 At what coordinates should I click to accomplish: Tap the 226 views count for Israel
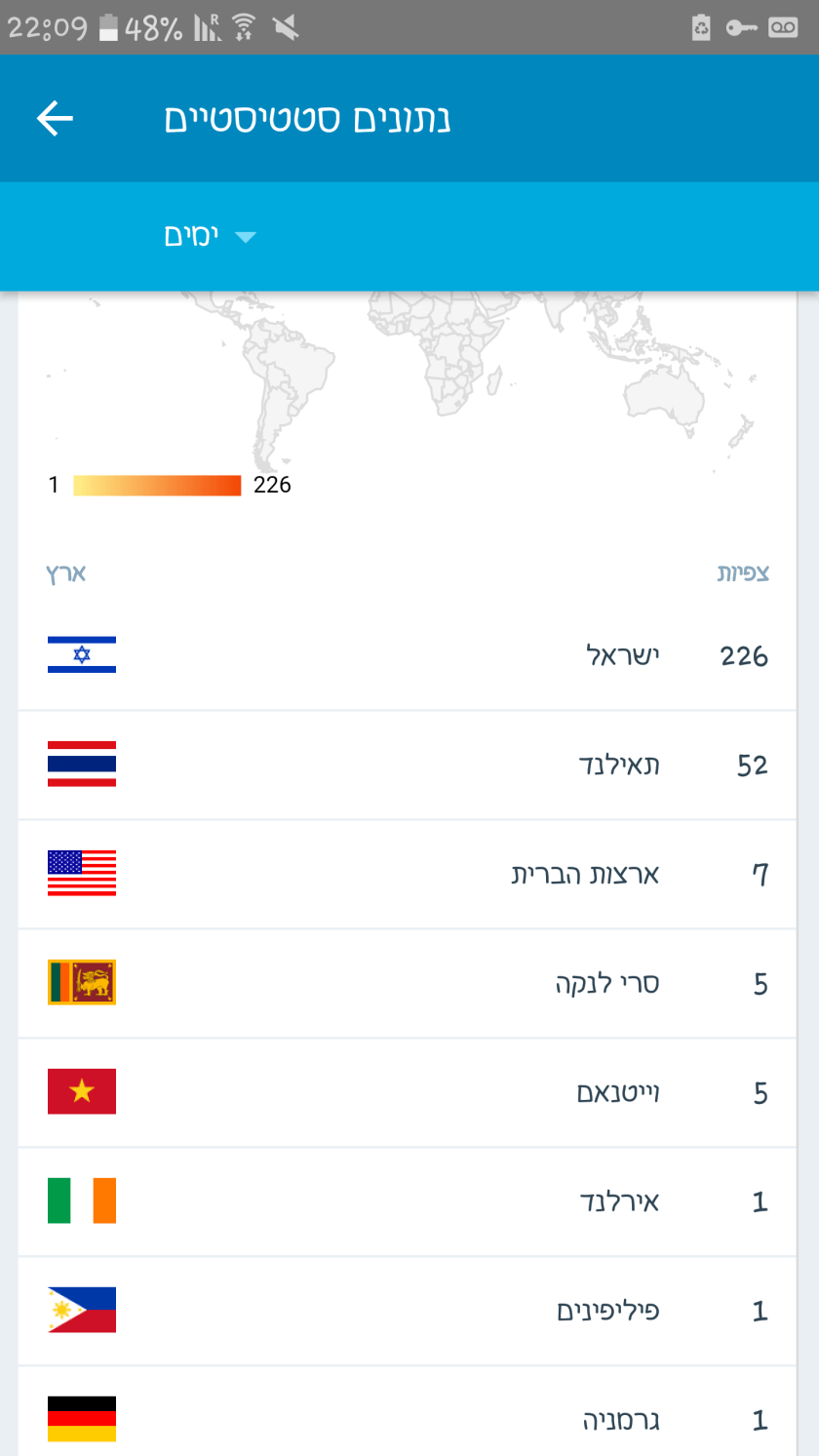pyautogui.click(x=744, y=655)
